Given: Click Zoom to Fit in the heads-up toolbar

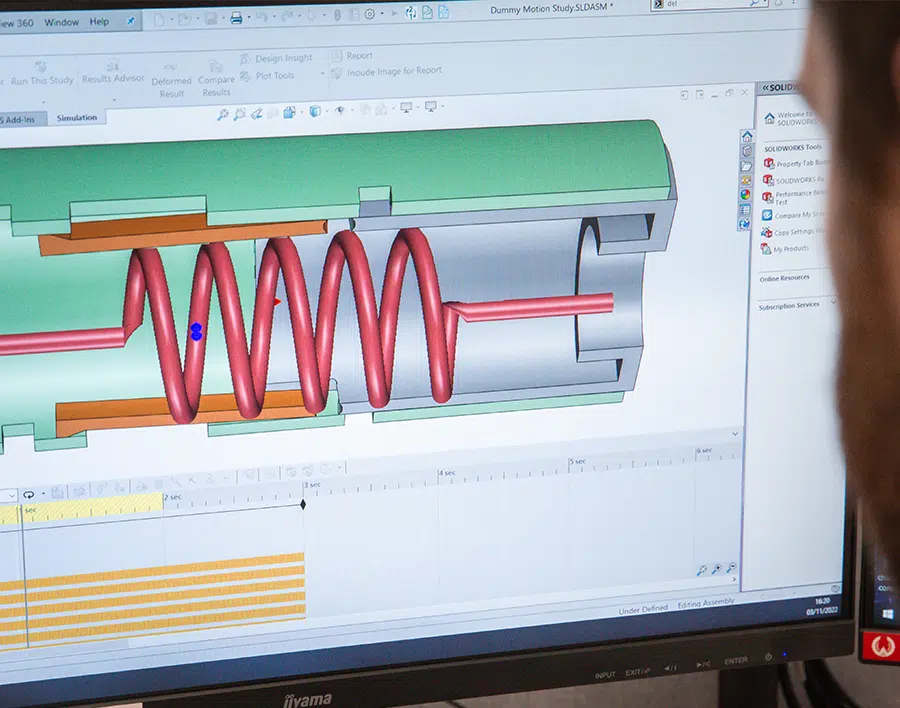Looking at the screenshot, I should [222, 112].
